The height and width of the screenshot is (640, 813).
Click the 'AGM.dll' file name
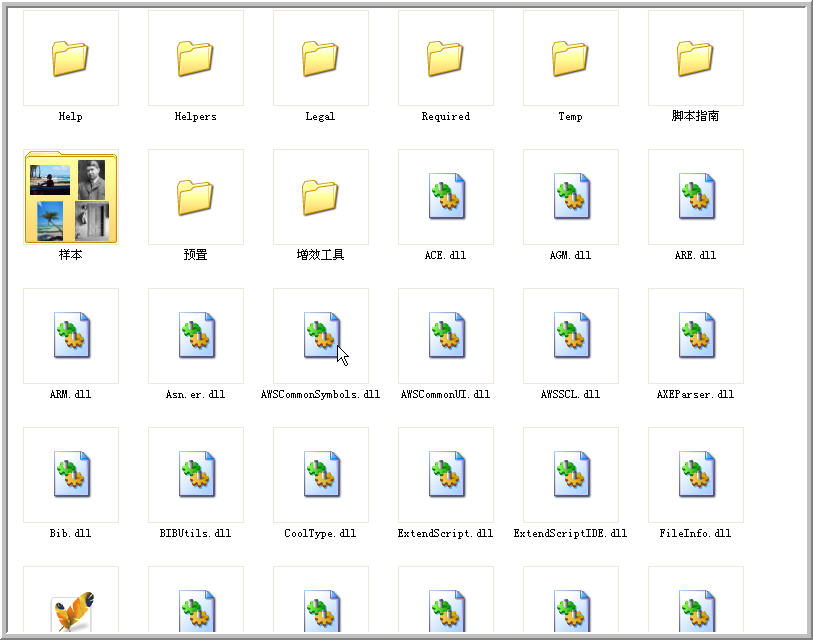point(570,255)
